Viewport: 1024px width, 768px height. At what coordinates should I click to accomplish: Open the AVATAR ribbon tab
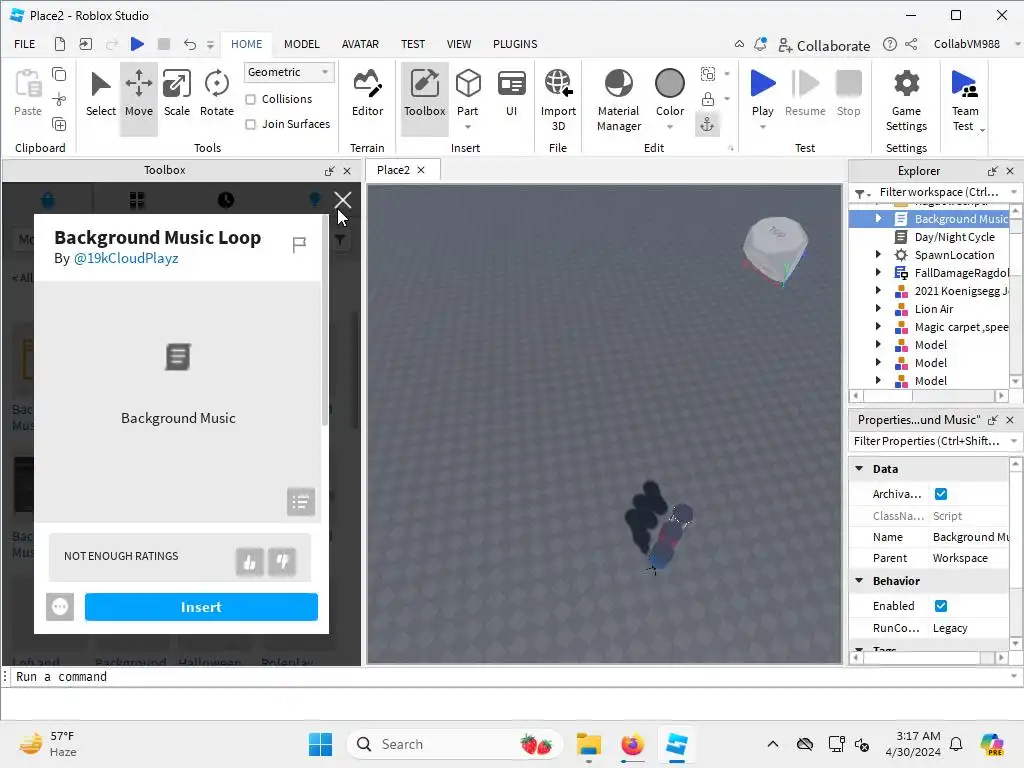(360, 44)
